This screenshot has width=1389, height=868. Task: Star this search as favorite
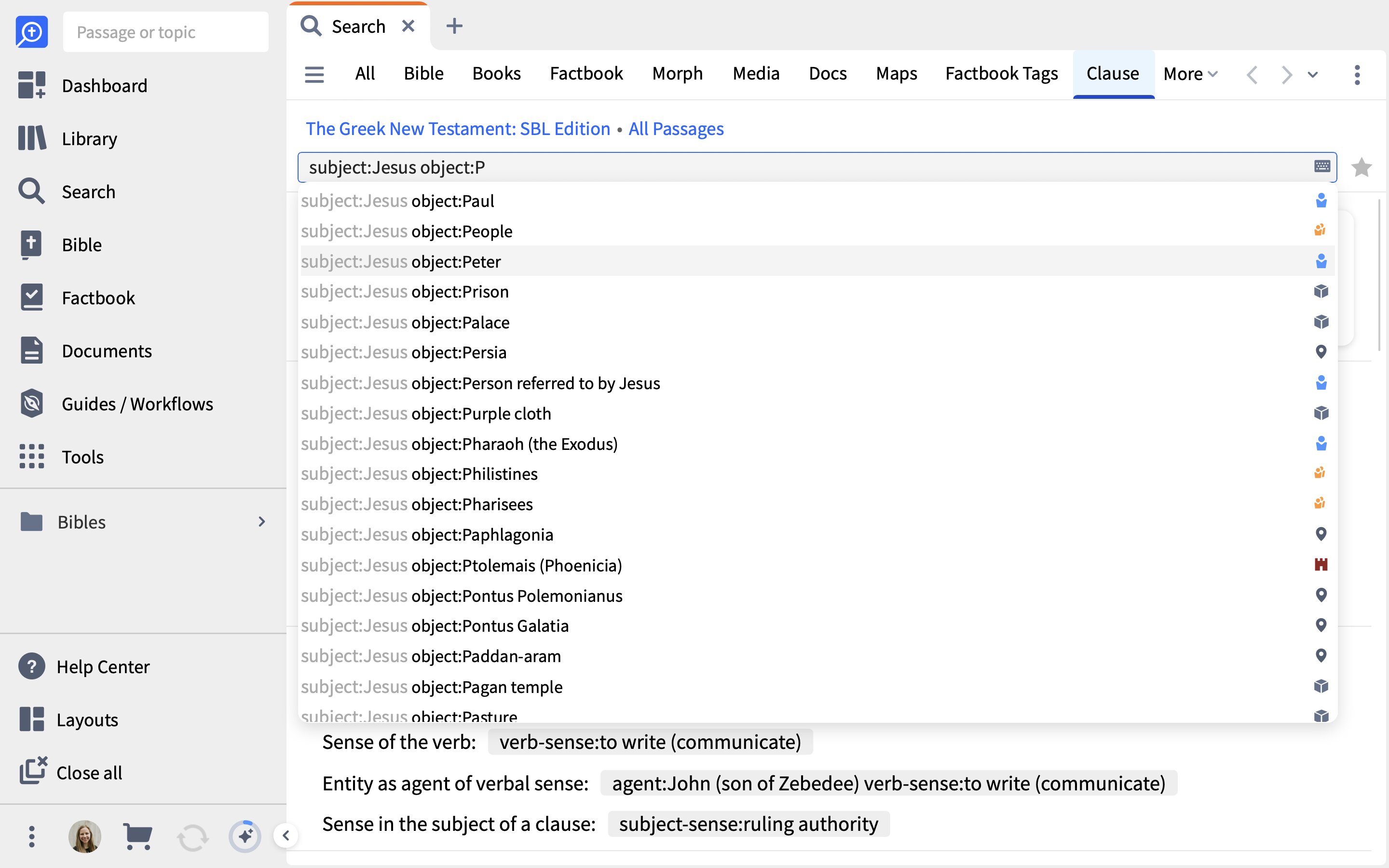[x=1362, y=167]
